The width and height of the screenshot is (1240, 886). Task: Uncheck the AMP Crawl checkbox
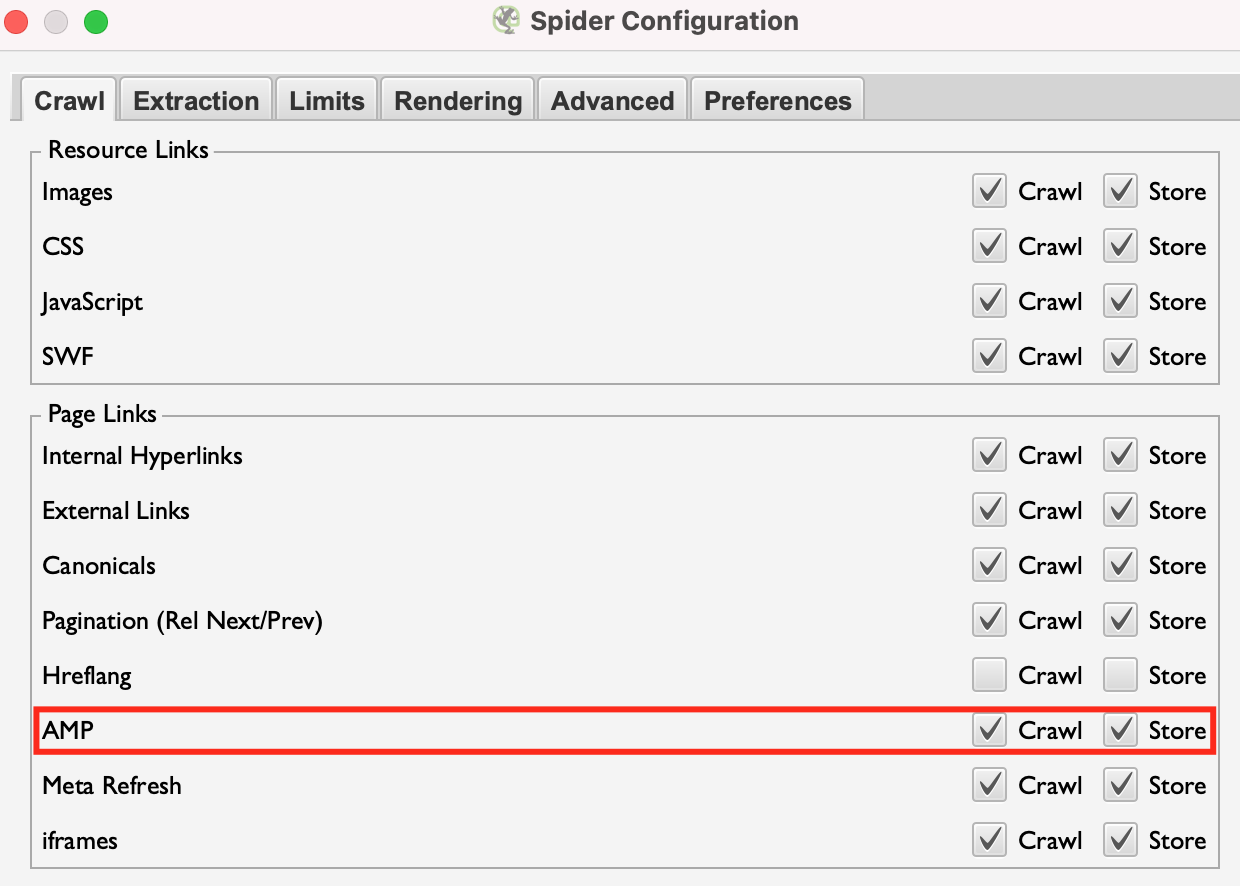(x=989, y=730)
